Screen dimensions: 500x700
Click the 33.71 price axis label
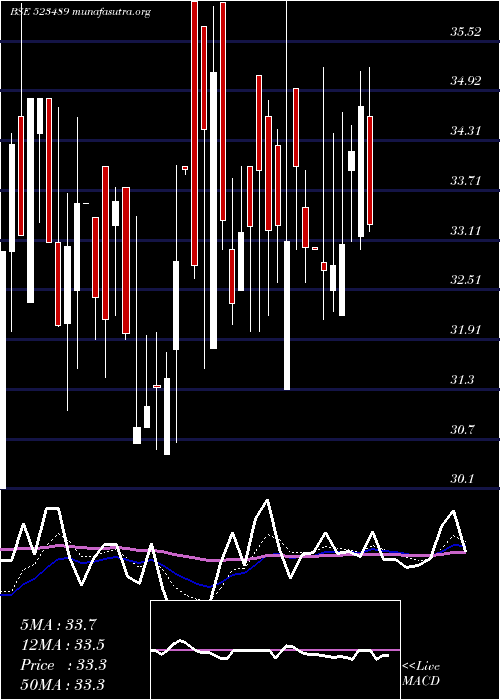pyautogui.click(x=466, y=181)
